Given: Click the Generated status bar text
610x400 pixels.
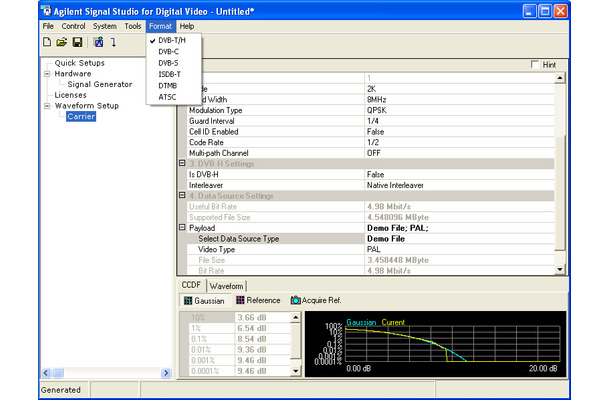Looking at the screenshot, I should click(61, 390).
